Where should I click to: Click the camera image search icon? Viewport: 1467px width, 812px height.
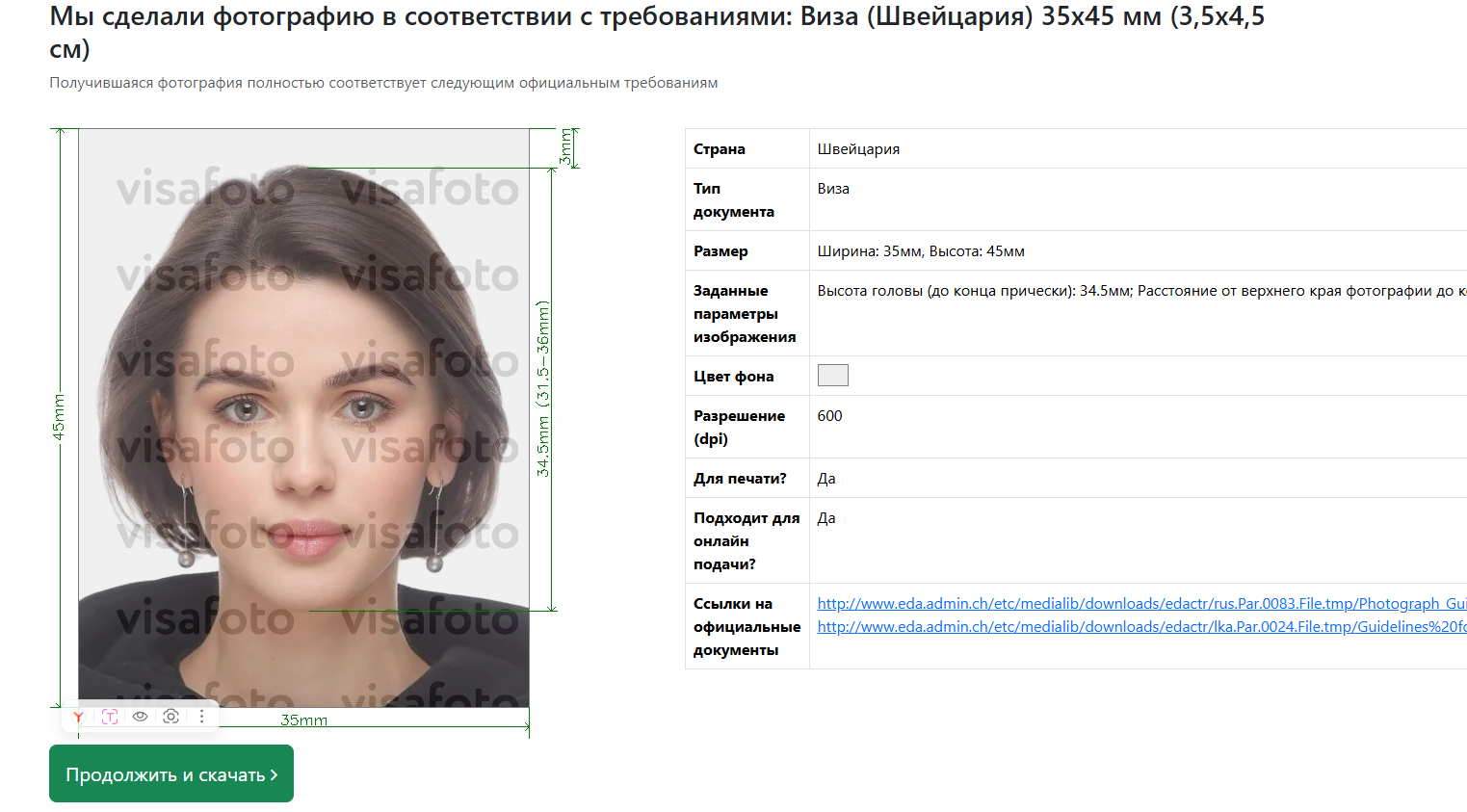coord(171,717)
